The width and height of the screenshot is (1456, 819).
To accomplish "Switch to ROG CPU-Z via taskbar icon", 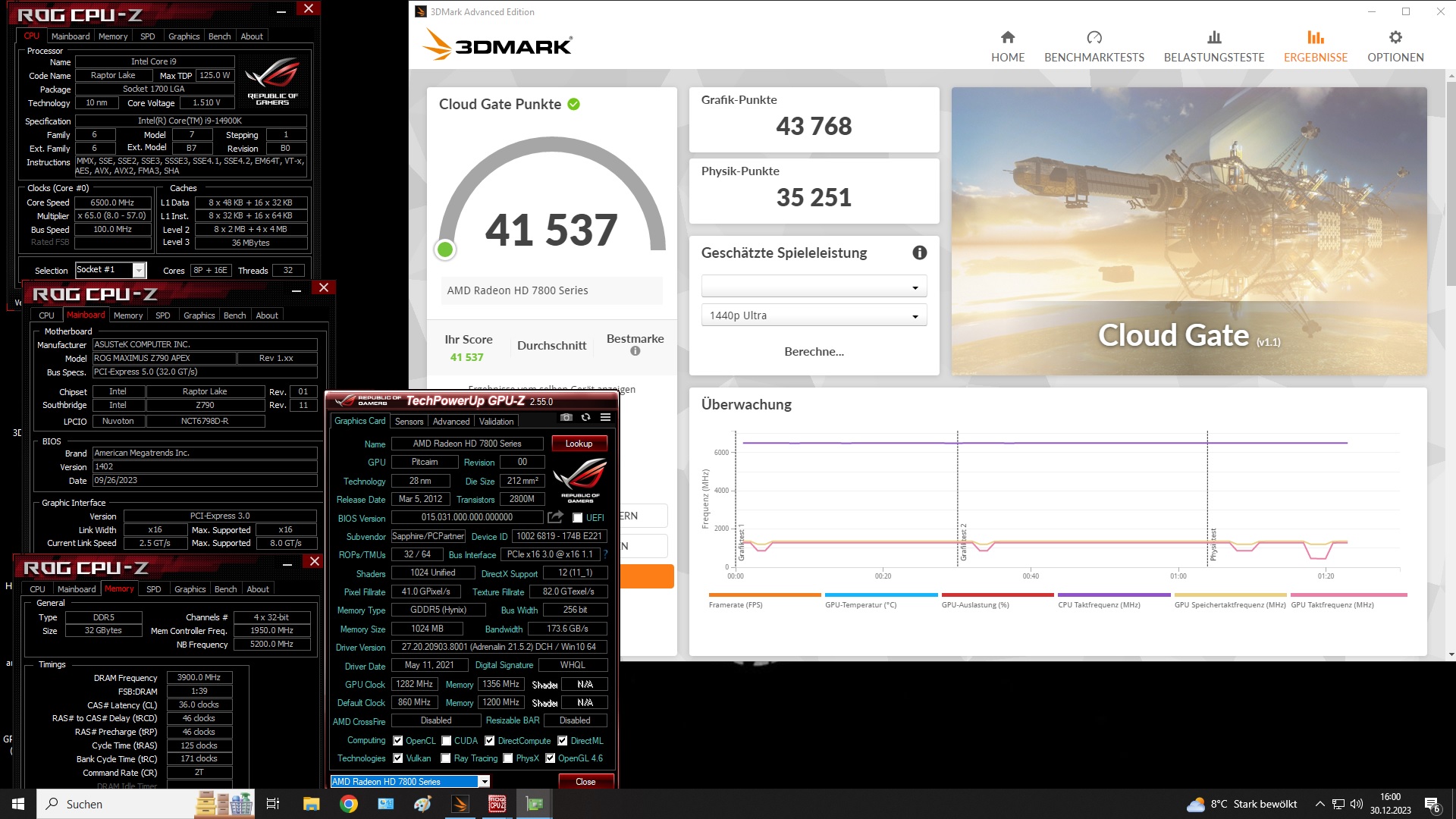I will 497,804.
